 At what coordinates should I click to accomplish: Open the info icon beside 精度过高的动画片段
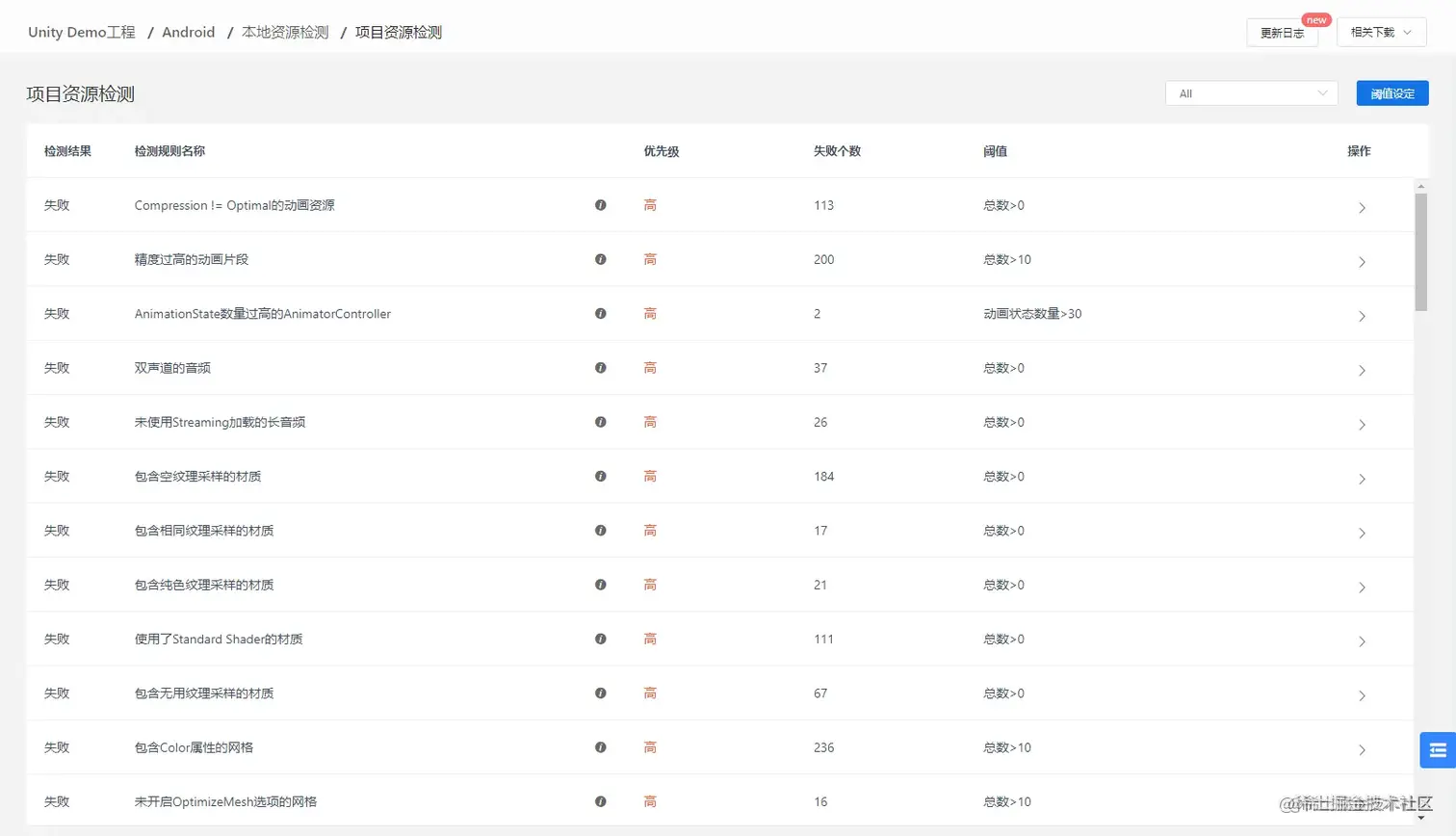tap(600, 260)
